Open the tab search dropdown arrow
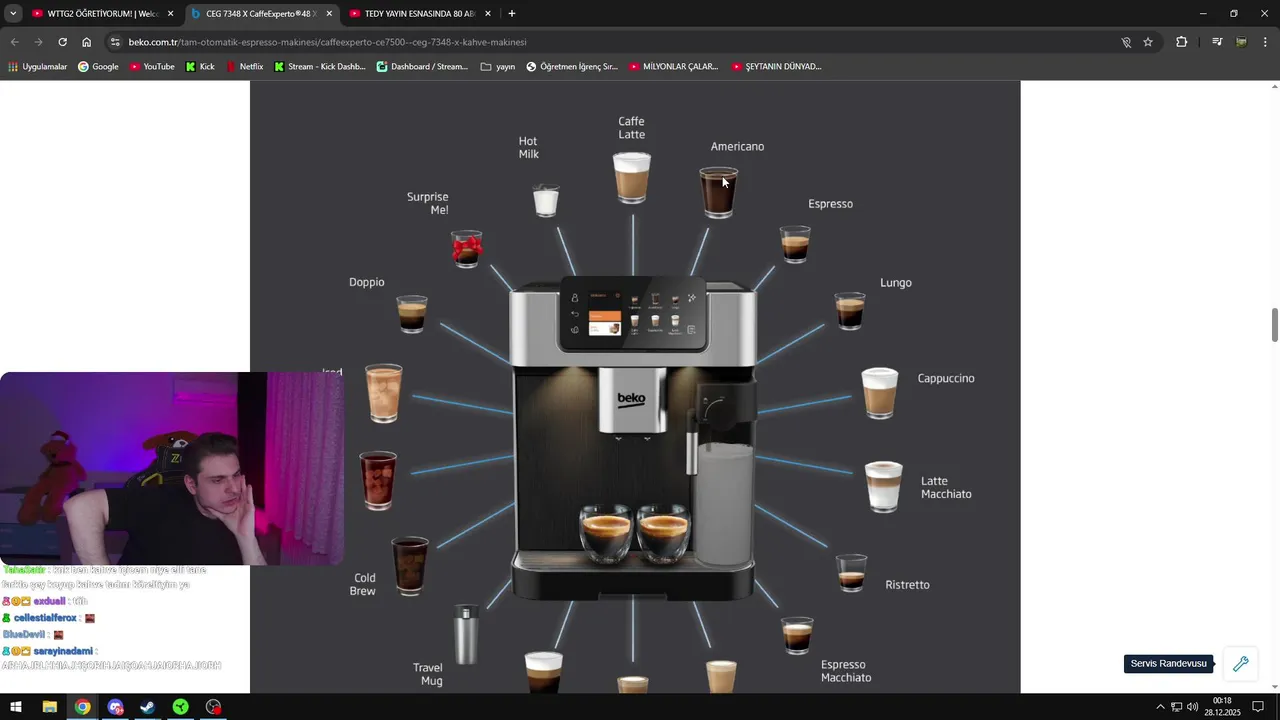The width and height of the screenshot is (1280, 720). click(x=13, y=13)
